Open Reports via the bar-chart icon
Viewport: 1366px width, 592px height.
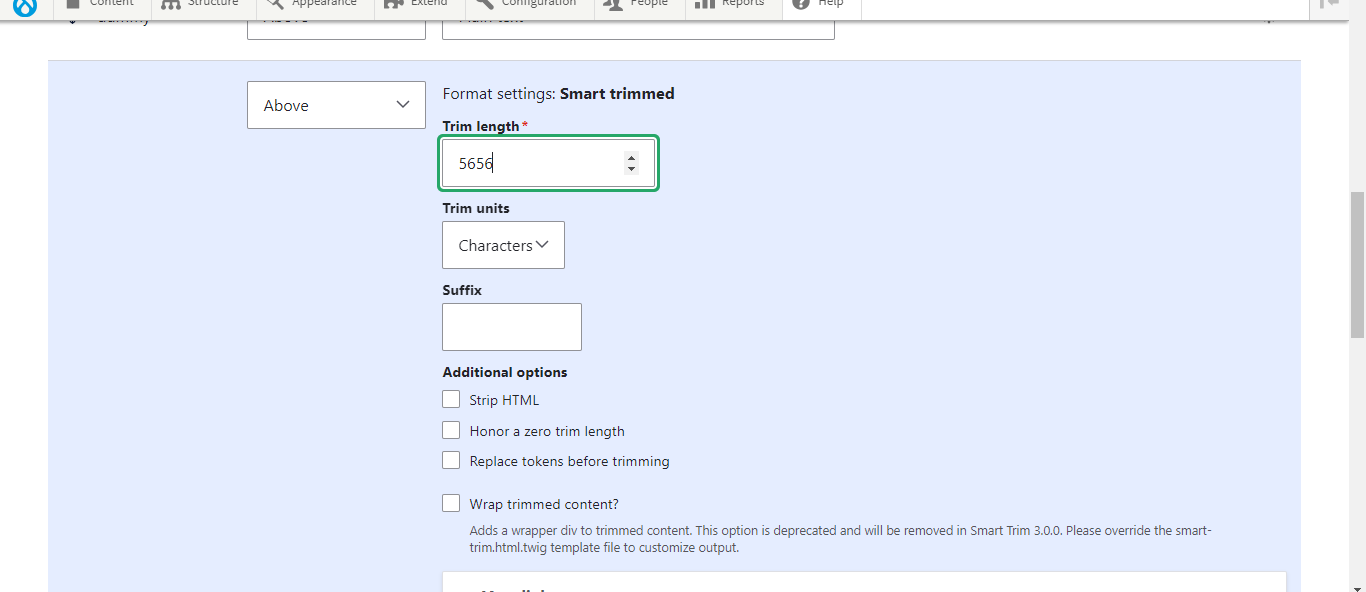point(705,4)
